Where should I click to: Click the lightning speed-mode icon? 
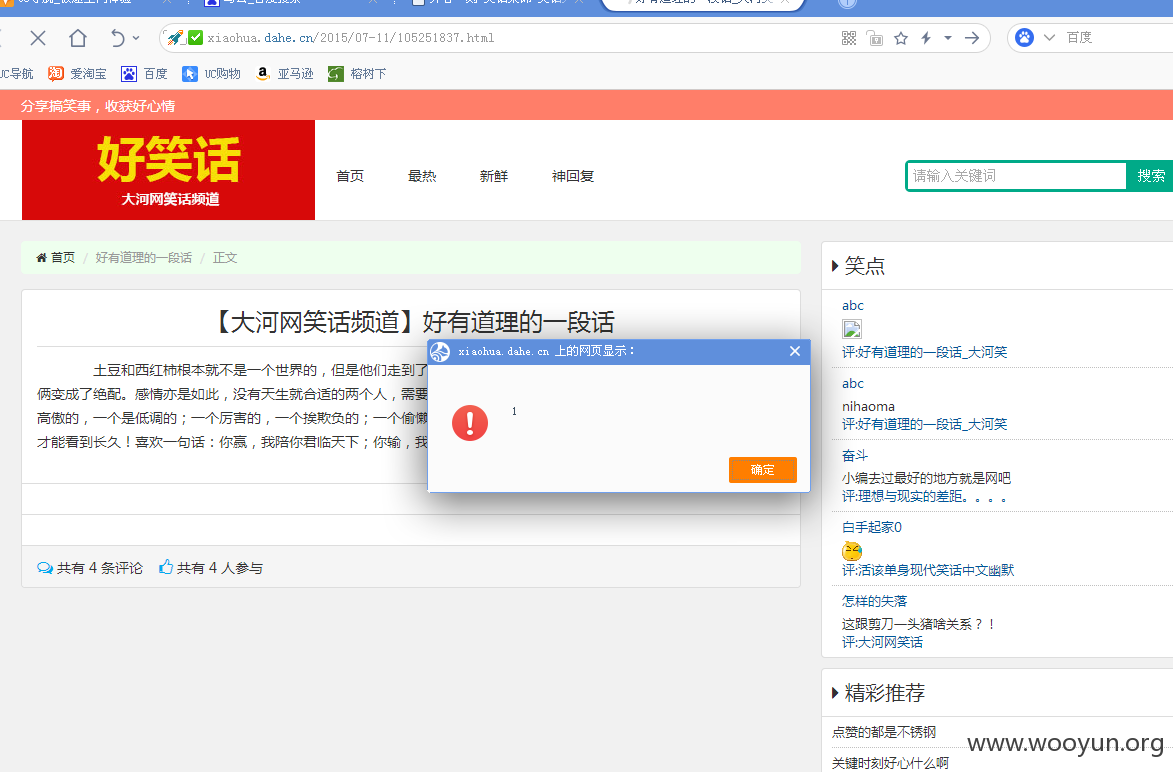tap(926, 38)
